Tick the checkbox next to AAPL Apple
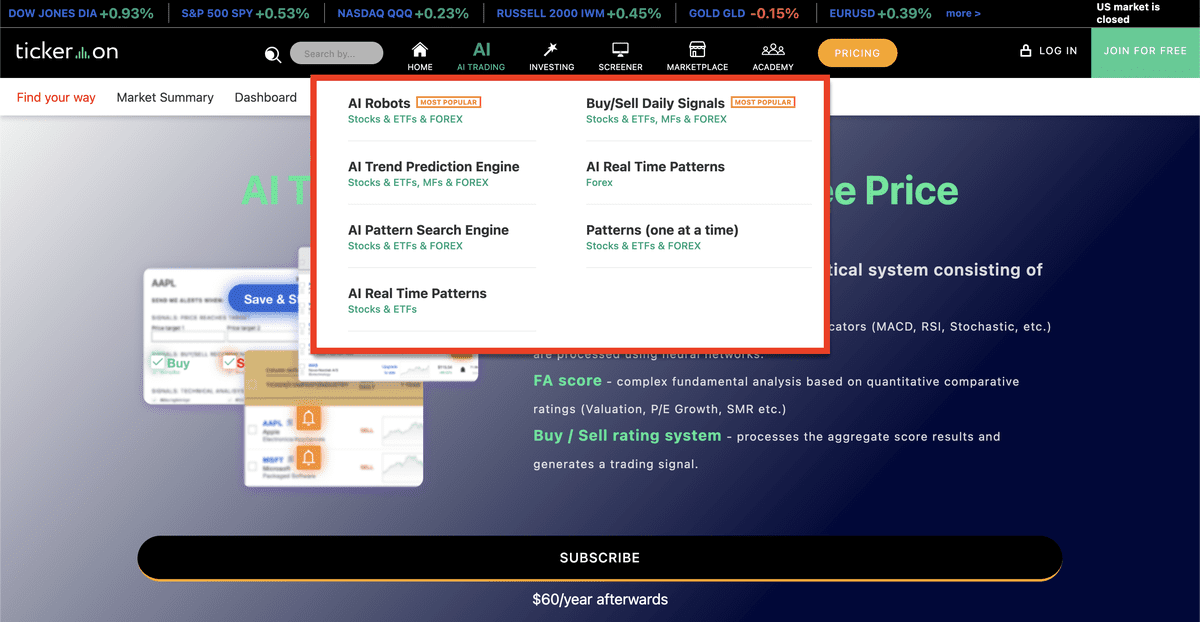Screen dimensions: 1200x622 coord(254,430)
